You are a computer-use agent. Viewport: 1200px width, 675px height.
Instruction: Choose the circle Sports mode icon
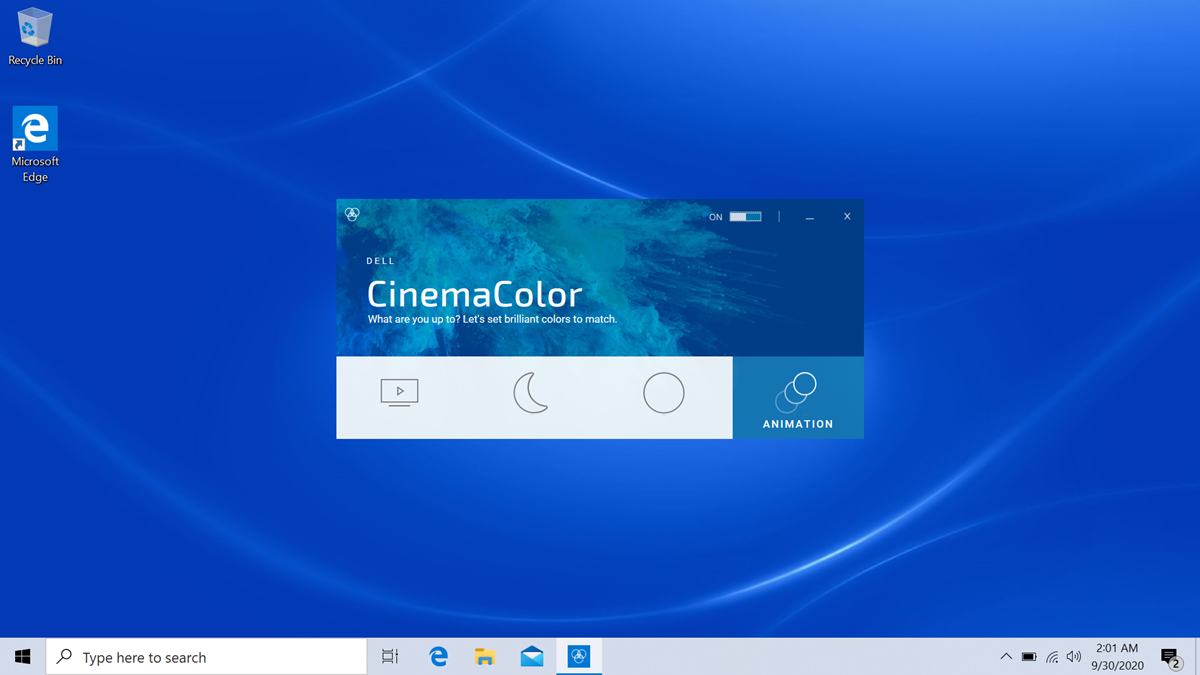(664, 393)
